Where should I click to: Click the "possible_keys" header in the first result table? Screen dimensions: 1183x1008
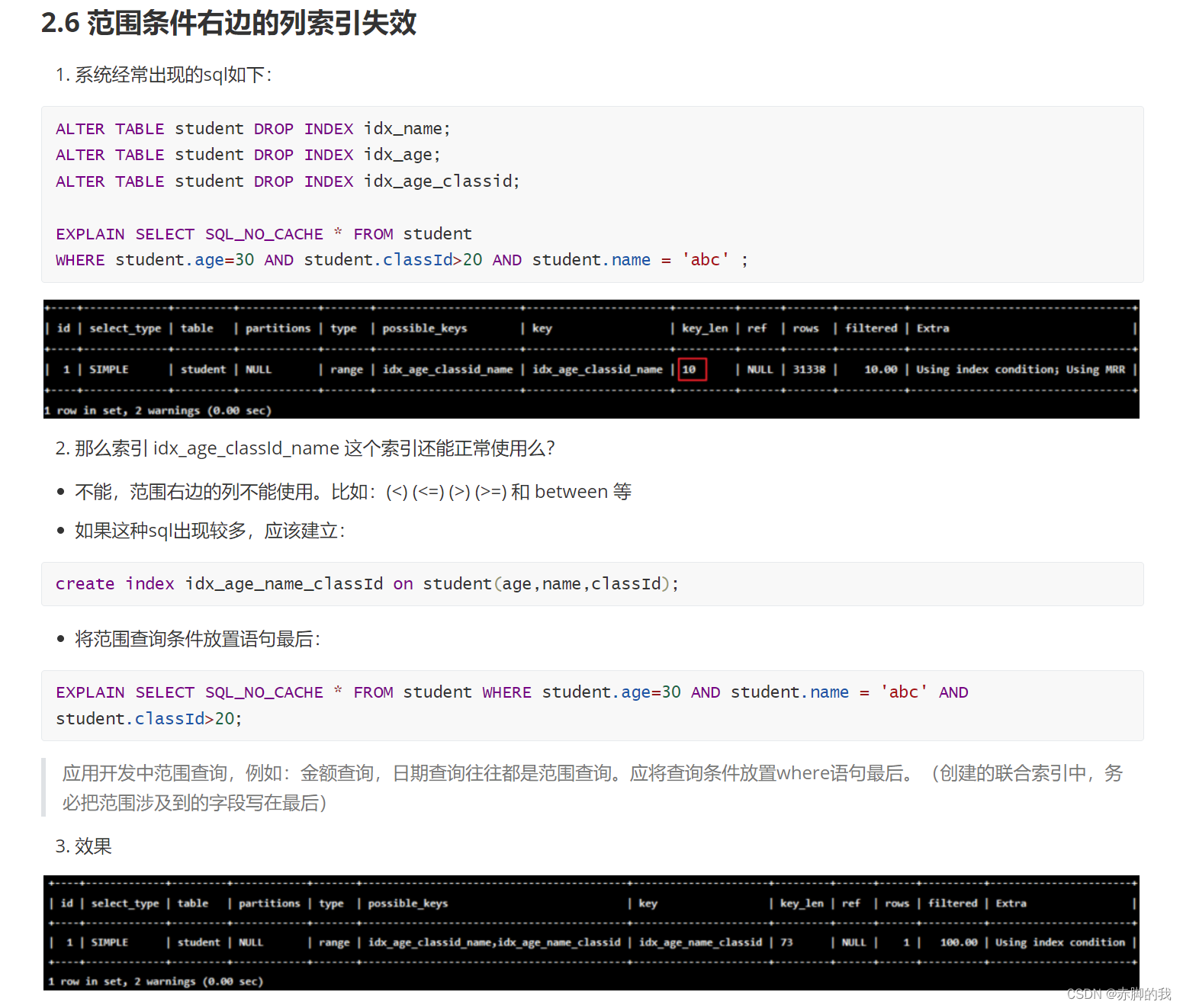pyautogui.click(x=425, y=329)
